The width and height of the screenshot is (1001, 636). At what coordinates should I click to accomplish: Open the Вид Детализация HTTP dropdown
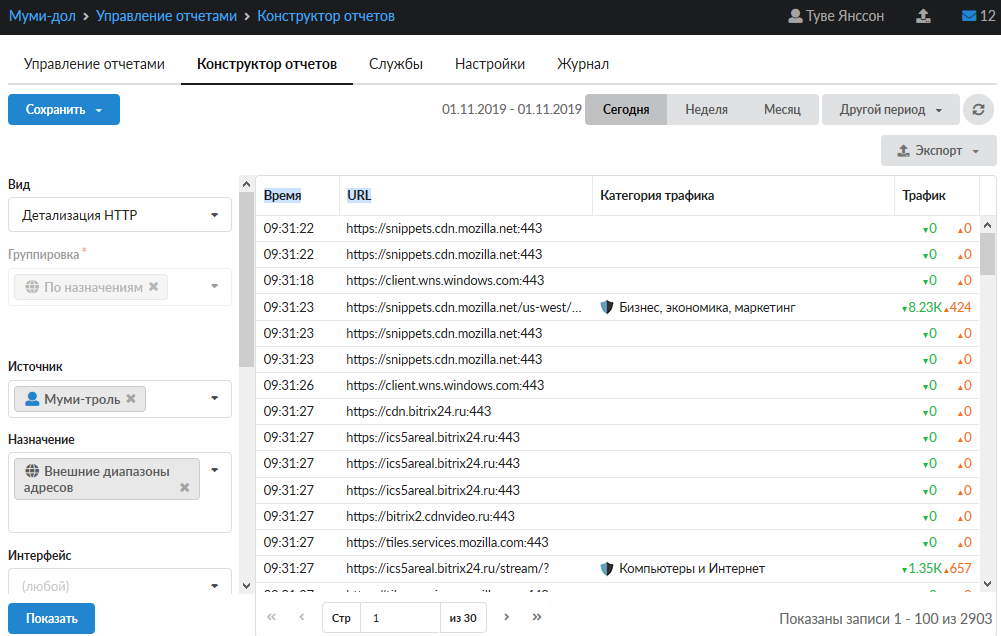pyautogui.click(x=119, y=215)
